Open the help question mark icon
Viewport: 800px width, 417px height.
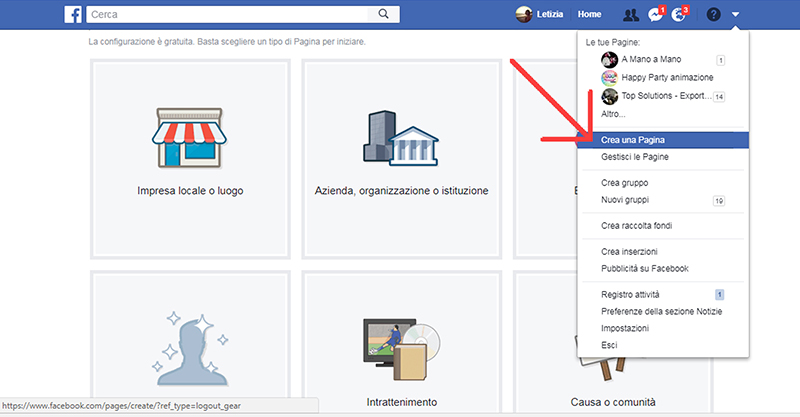click(x=713, y=15)
